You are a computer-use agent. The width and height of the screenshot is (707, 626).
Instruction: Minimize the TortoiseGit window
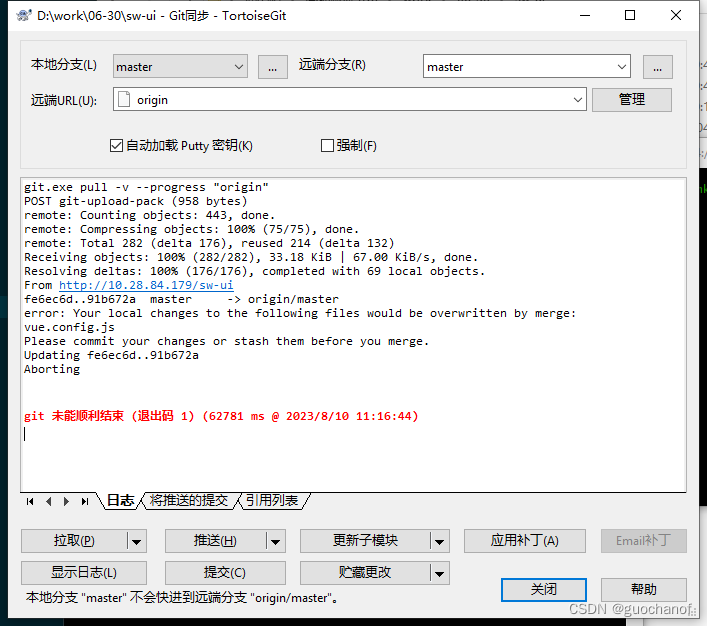pos(585,15)
